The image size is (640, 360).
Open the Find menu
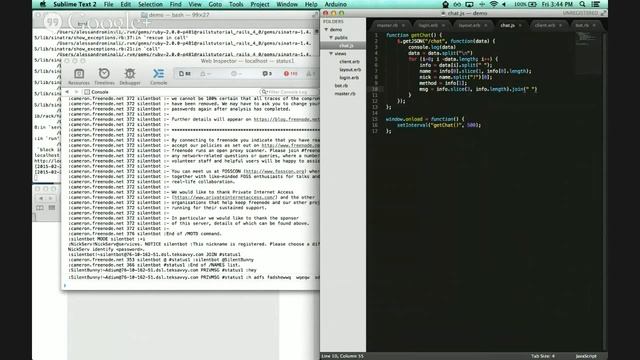(x=176, y=4)
